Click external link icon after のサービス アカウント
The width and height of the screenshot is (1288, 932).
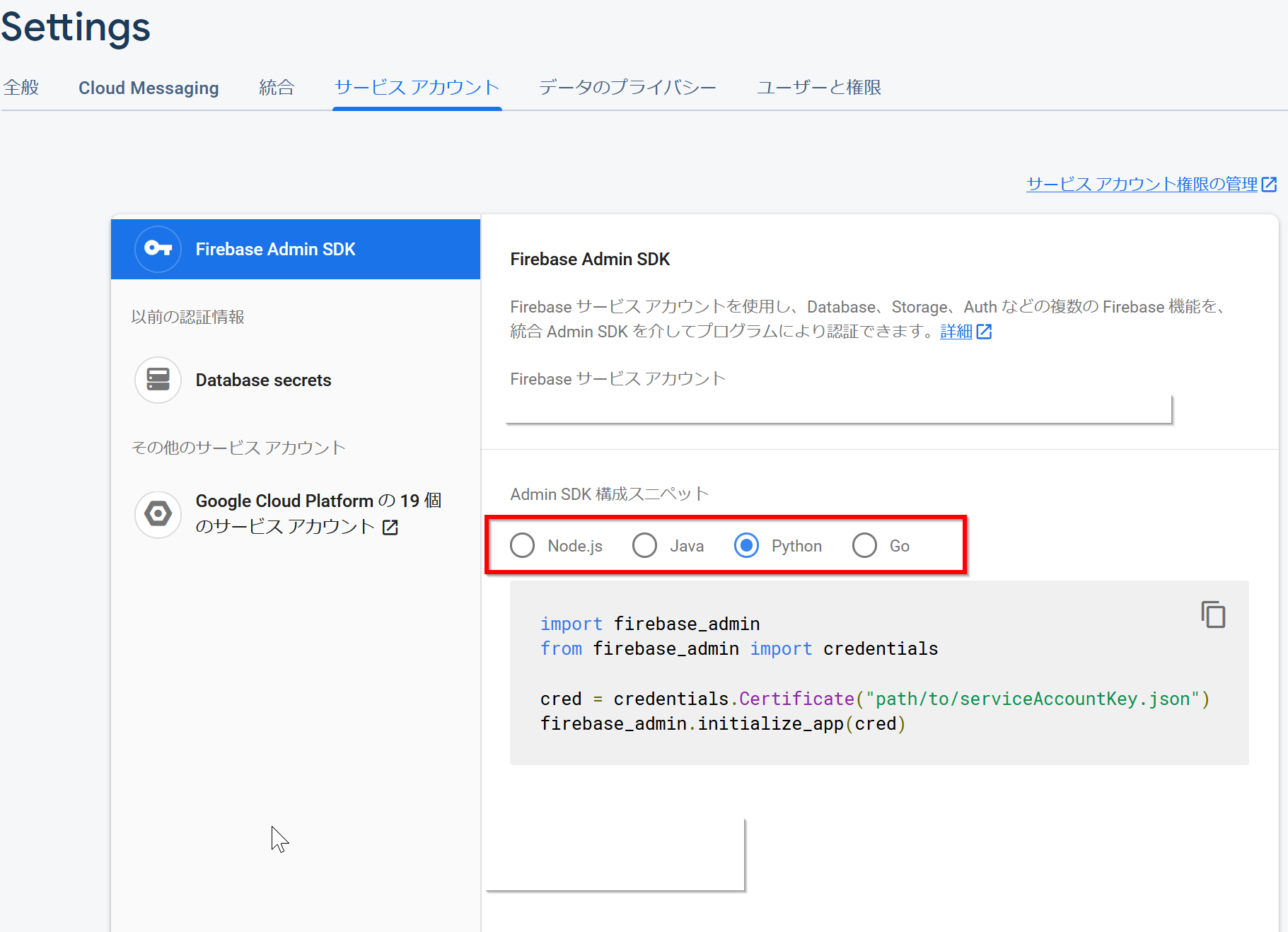(390, 528)
